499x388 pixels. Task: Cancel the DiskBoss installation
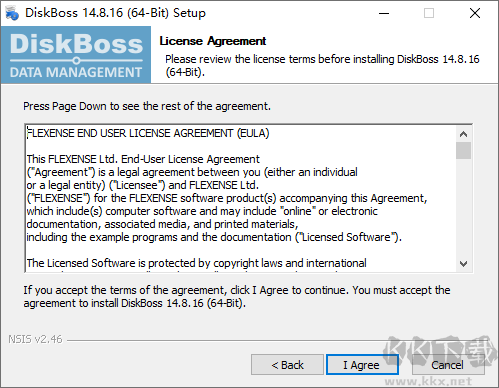[448, 365]
